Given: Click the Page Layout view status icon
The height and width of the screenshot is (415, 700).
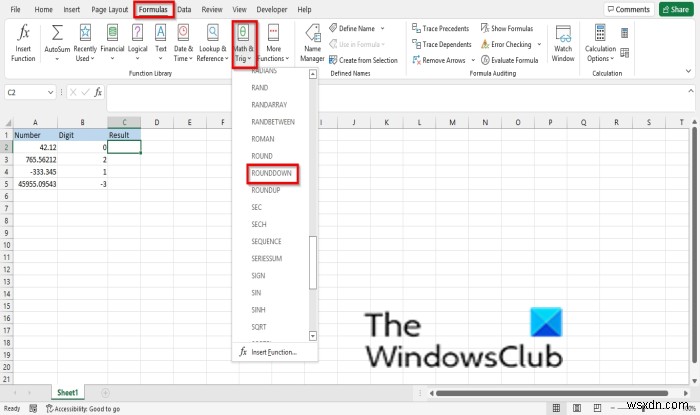Looking at the screenshot, I should coord(577,408).
